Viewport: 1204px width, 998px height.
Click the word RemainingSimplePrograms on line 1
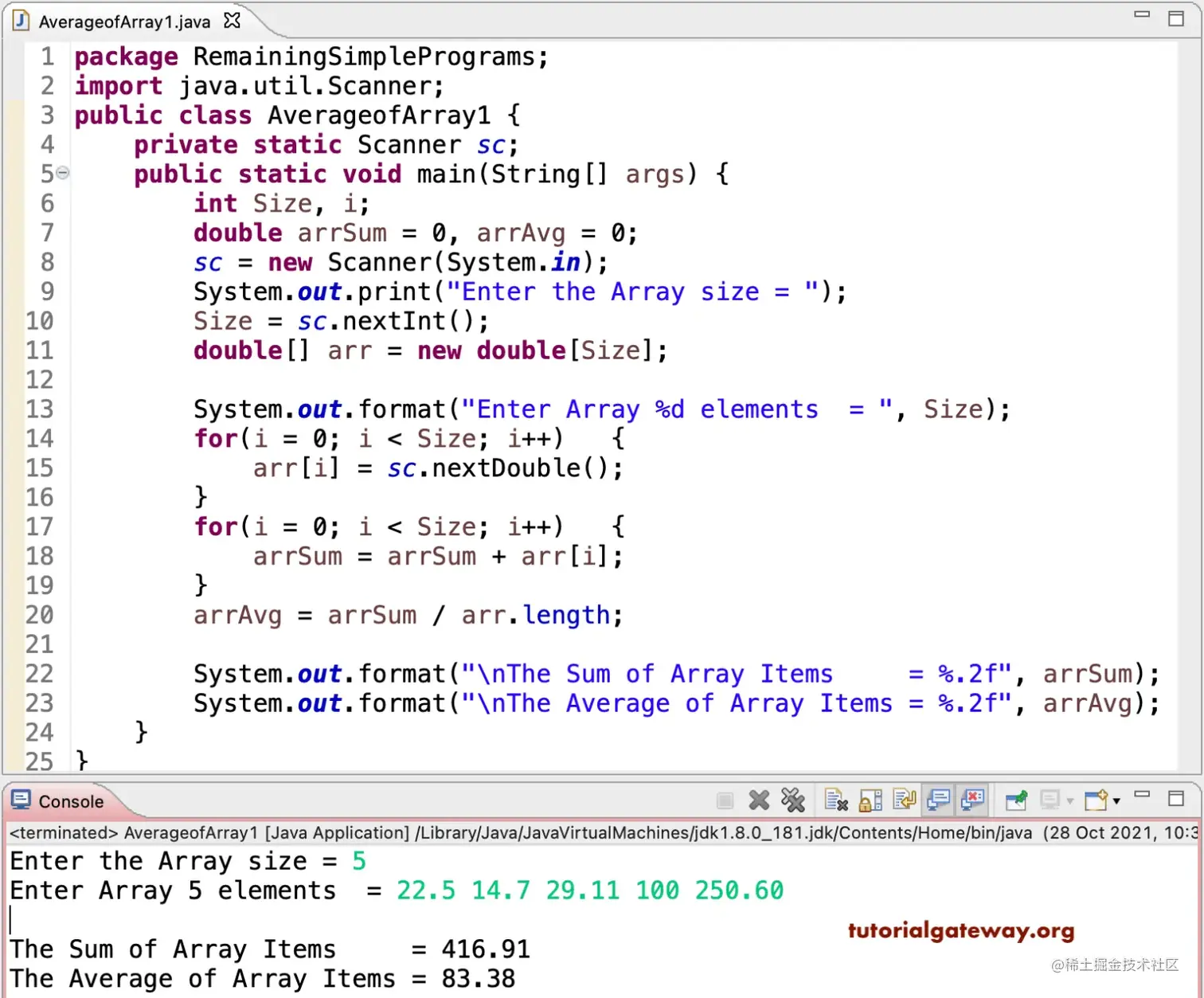point(365,57)
